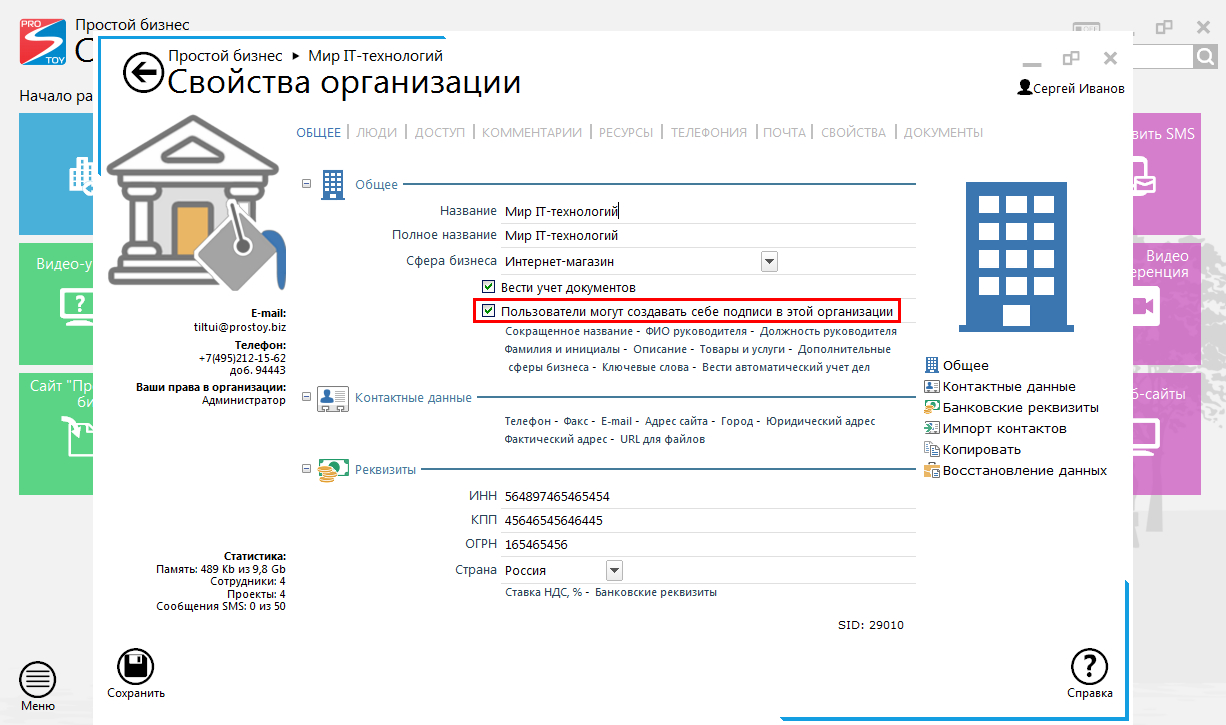Click the Контактные данные section card icon
The image size is (1226, 725).
coord(333,398)
